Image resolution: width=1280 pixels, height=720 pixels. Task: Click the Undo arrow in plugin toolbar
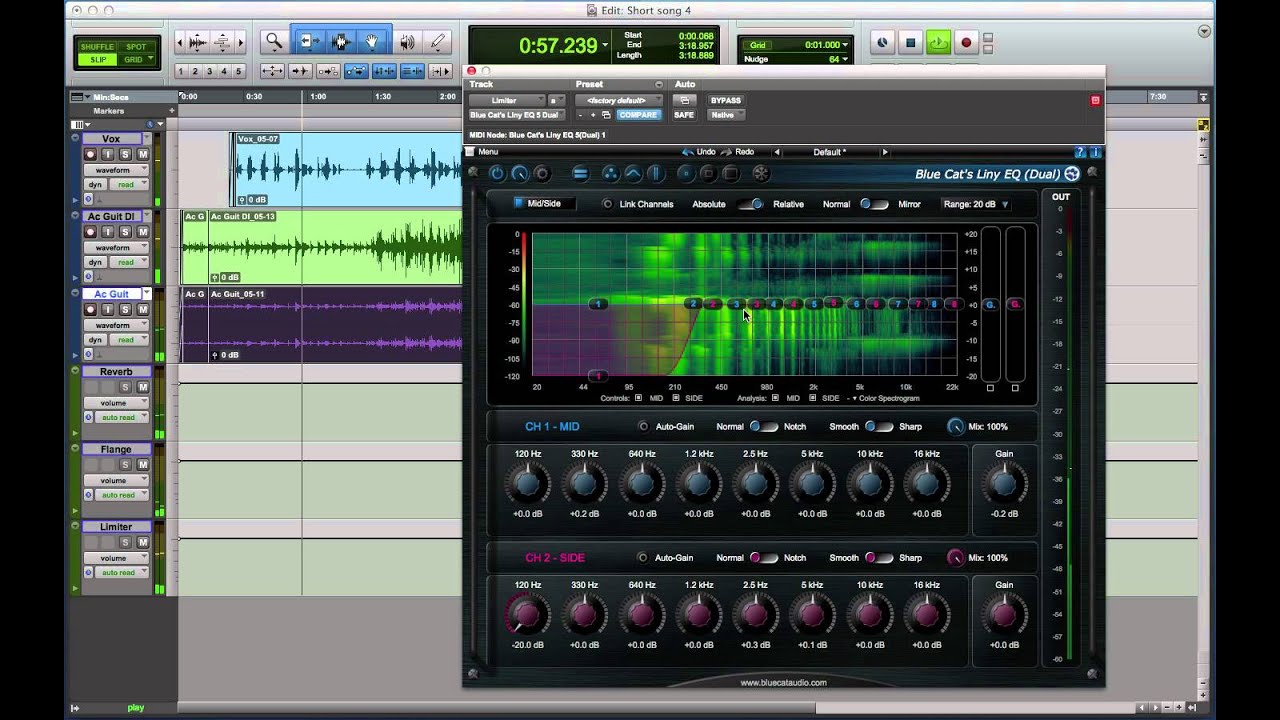[x=688, y=152]
